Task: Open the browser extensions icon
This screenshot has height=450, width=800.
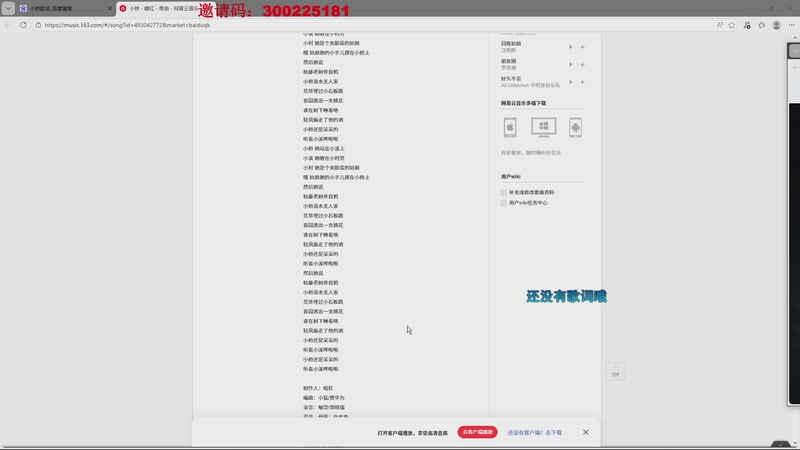Action: pyautogui.click(x=747, y=25)
